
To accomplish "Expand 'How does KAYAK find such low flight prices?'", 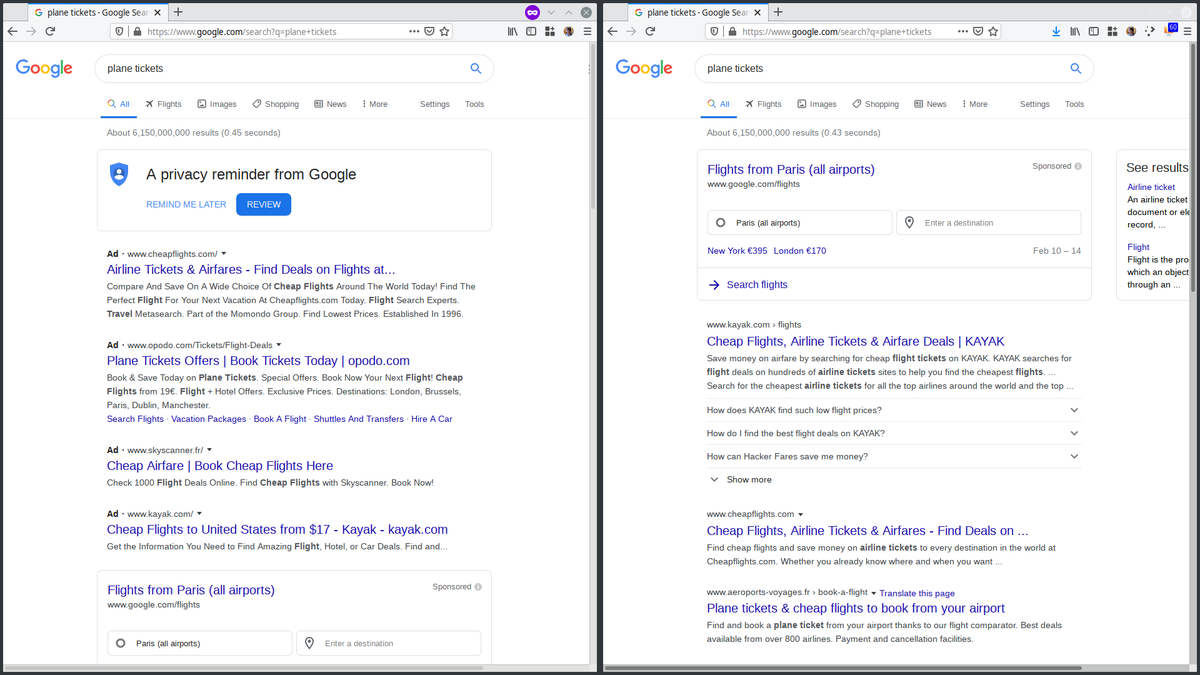I will pos(893,410).
